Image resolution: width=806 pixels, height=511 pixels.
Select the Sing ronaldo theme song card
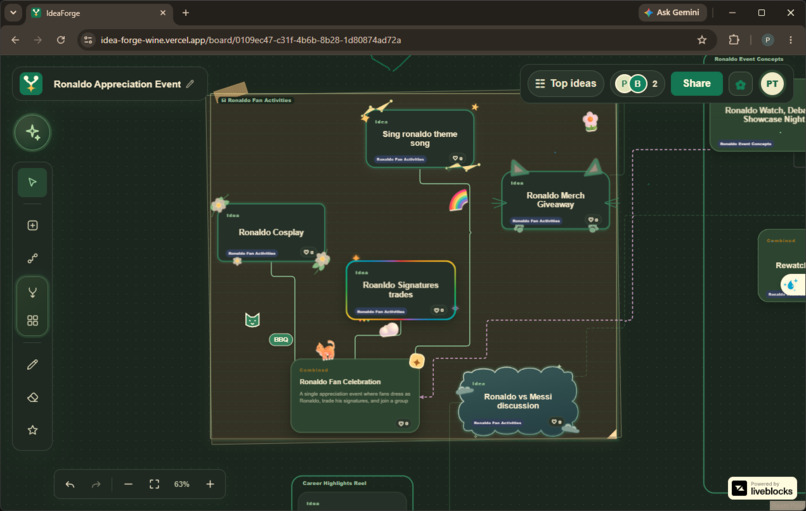click(419, 138)
